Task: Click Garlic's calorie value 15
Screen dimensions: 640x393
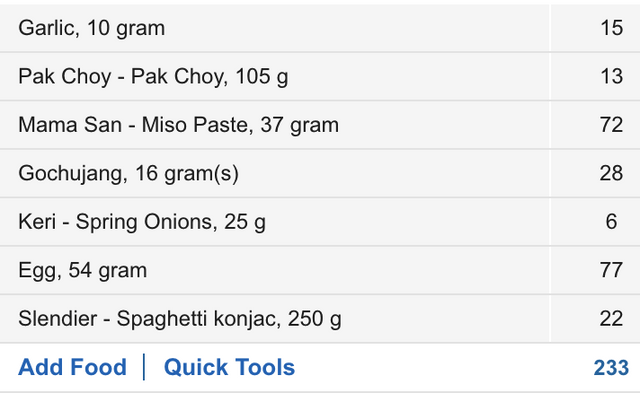Action: click(x=611, y=28)
